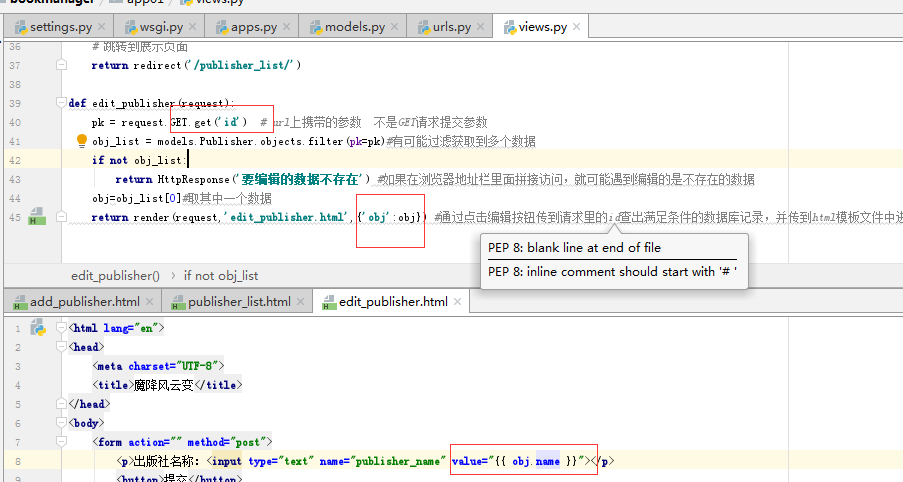Close the publisher_list.html tab
This screenshot has width=903, height=482.
pos(301,302)
